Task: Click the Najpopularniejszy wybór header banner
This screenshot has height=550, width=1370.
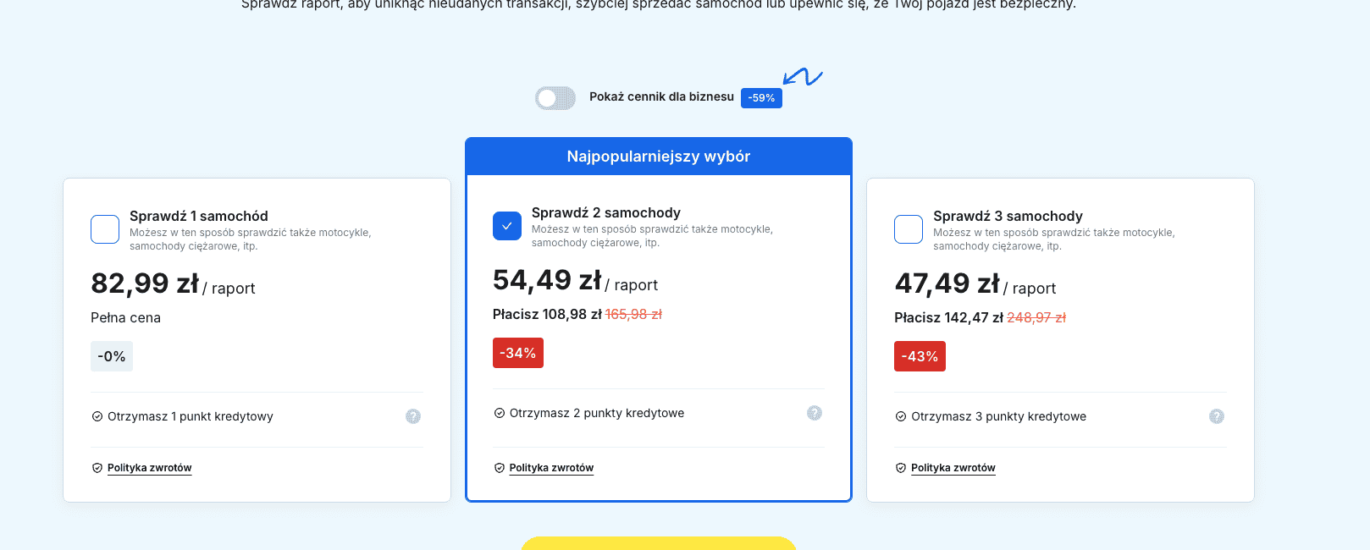Action: point(658,157)
